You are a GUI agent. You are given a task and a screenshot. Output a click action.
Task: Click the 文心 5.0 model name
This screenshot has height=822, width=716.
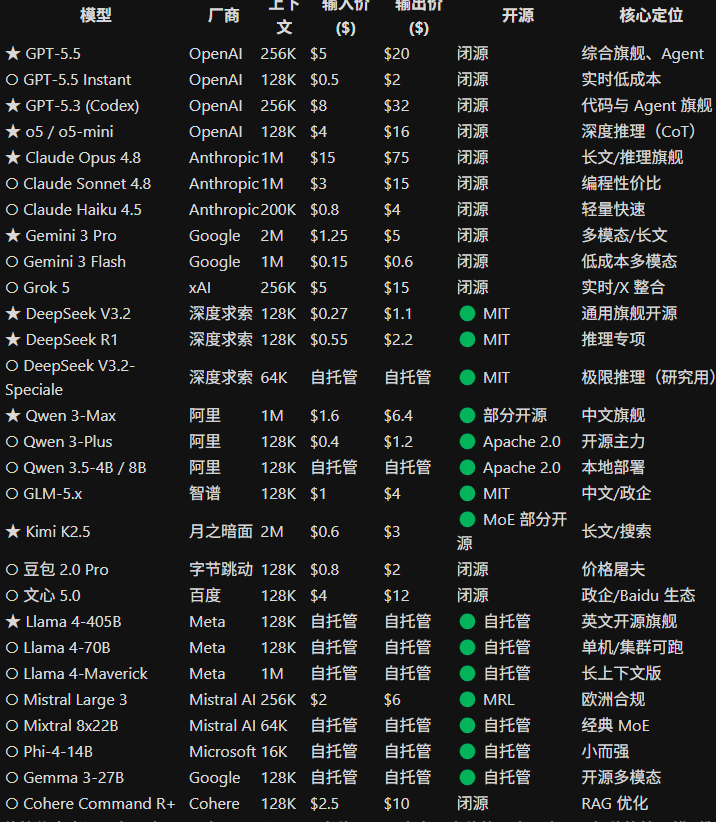coord(52,596)
